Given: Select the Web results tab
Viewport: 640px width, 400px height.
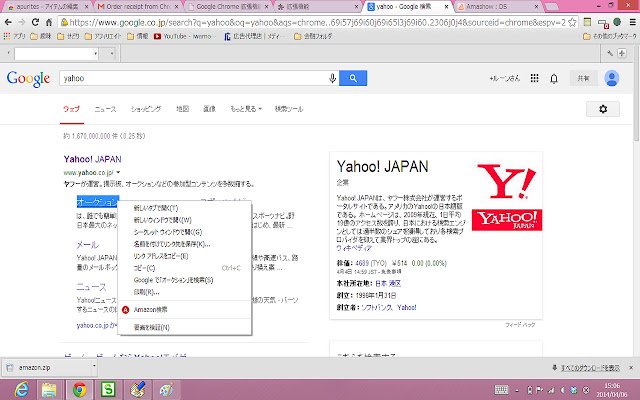Looking at the screenshot, I should point(71,109).
